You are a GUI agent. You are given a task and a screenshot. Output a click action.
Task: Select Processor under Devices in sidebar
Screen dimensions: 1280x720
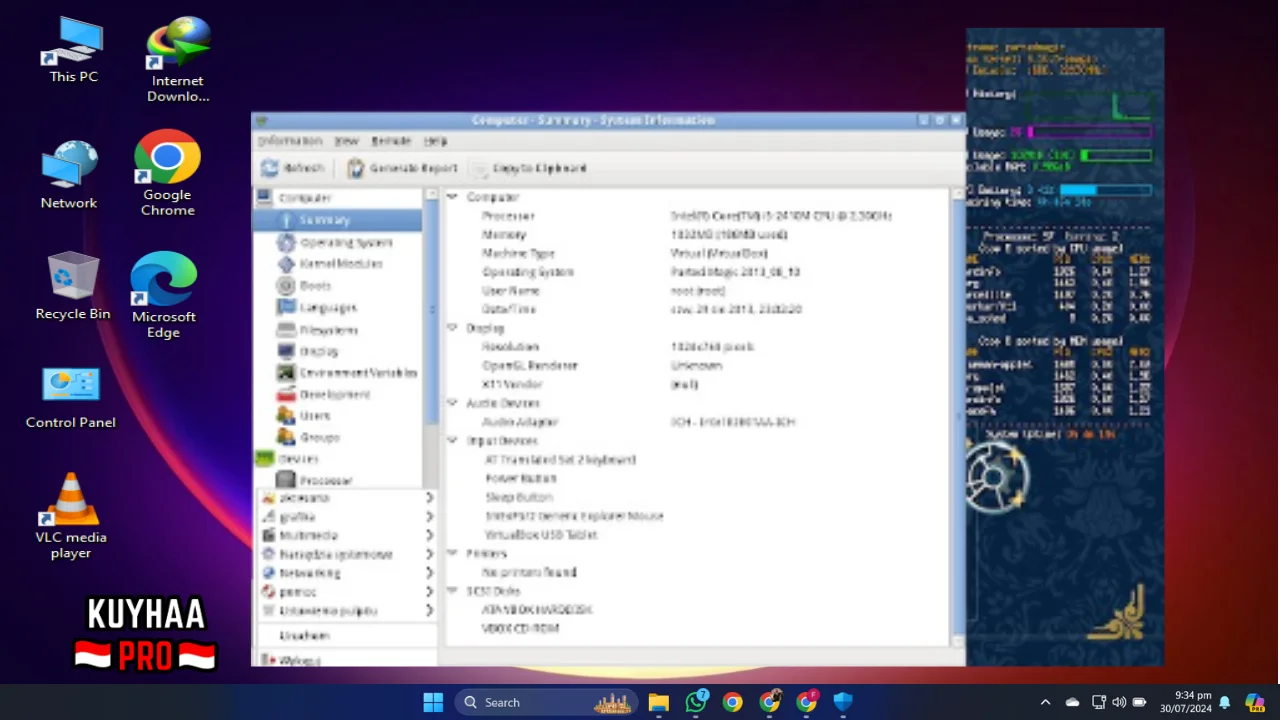[x=315, y=480]
